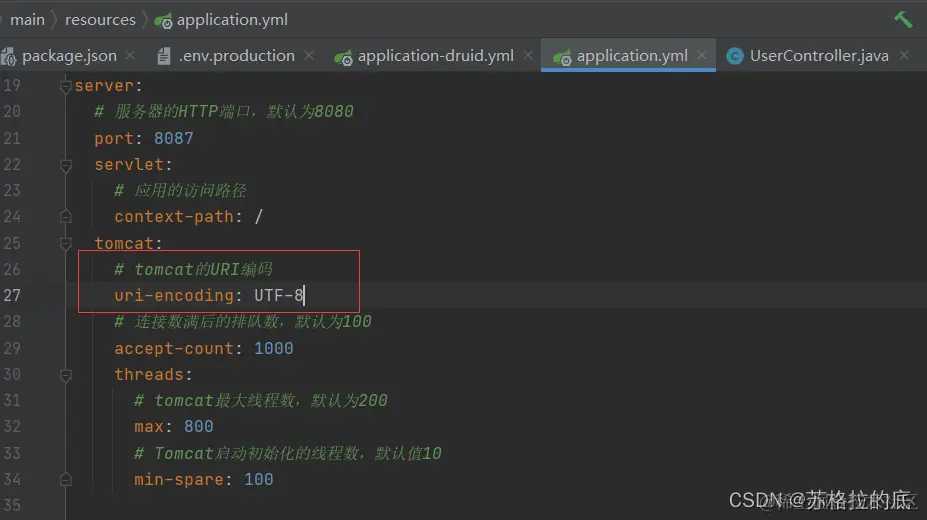Click the comment '# tomcat的URI编码'

coord(193,269)
